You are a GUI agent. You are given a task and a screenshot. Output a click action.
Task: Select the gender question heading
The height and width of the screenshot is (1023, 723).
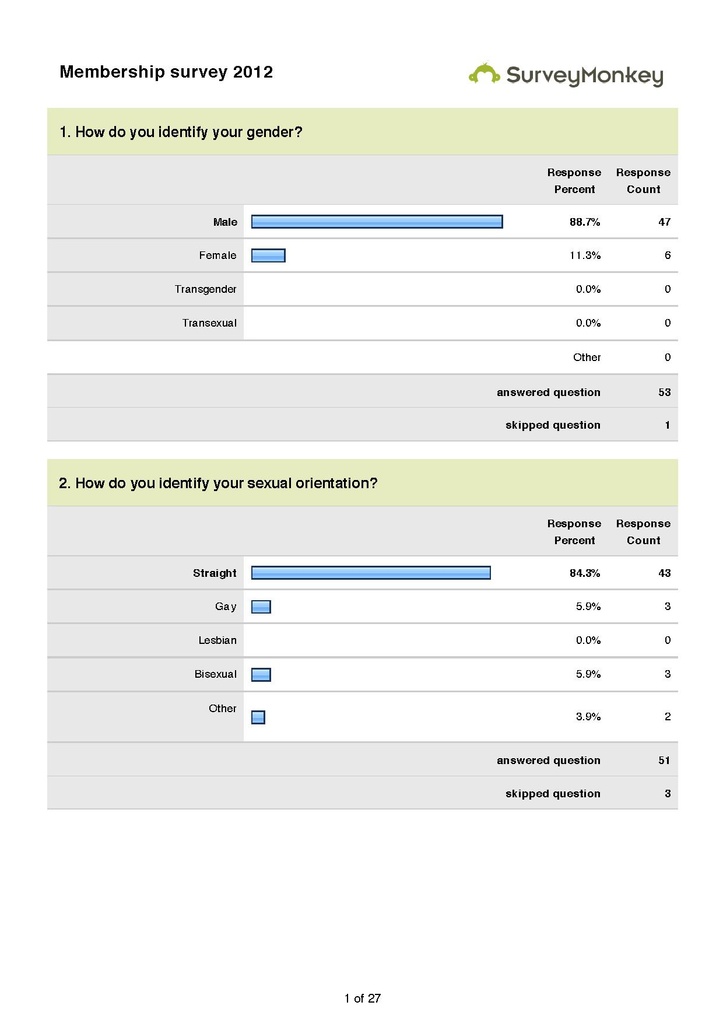[x=181, y=132]
